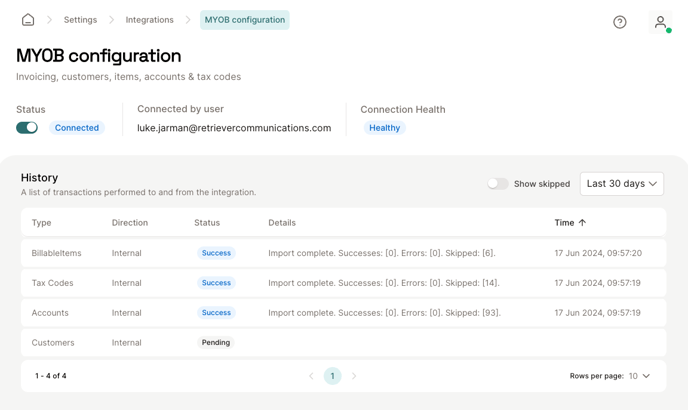Screen dimensions: 688x410
Task: Click the Healthy connection badge
Action: tap(384, 128)
